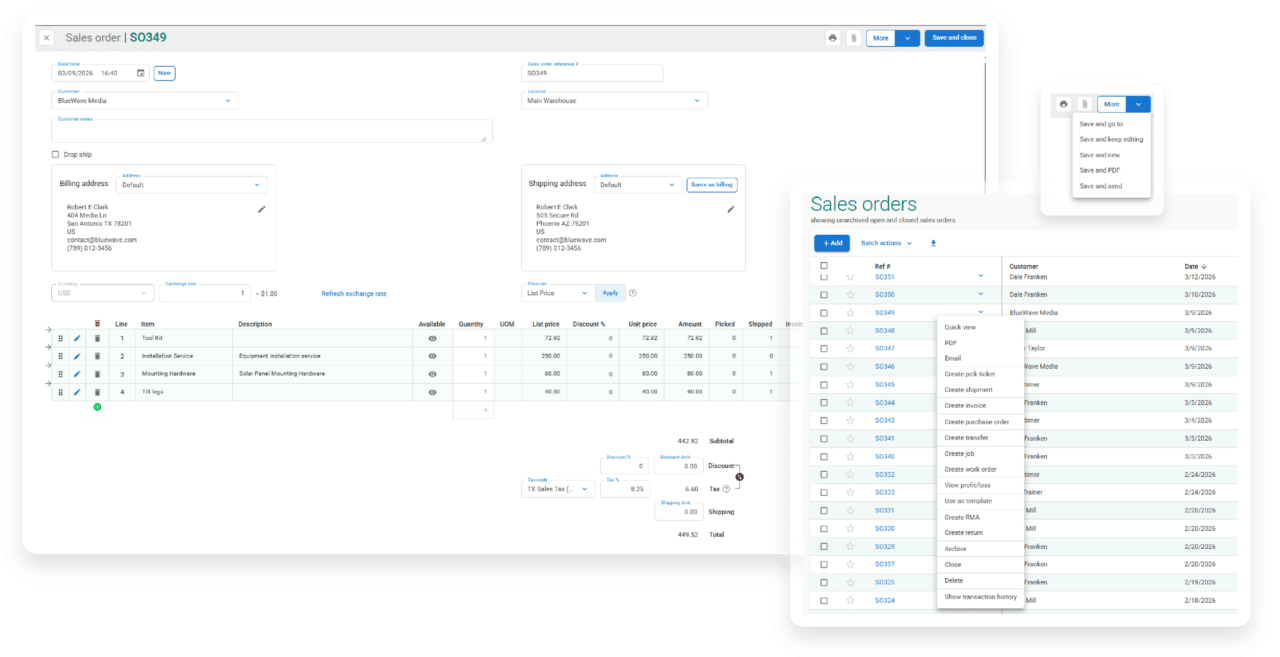The image size is (1280, 657).
Task: Select the checkbox for order SO324
Action: tap(824, 601)
